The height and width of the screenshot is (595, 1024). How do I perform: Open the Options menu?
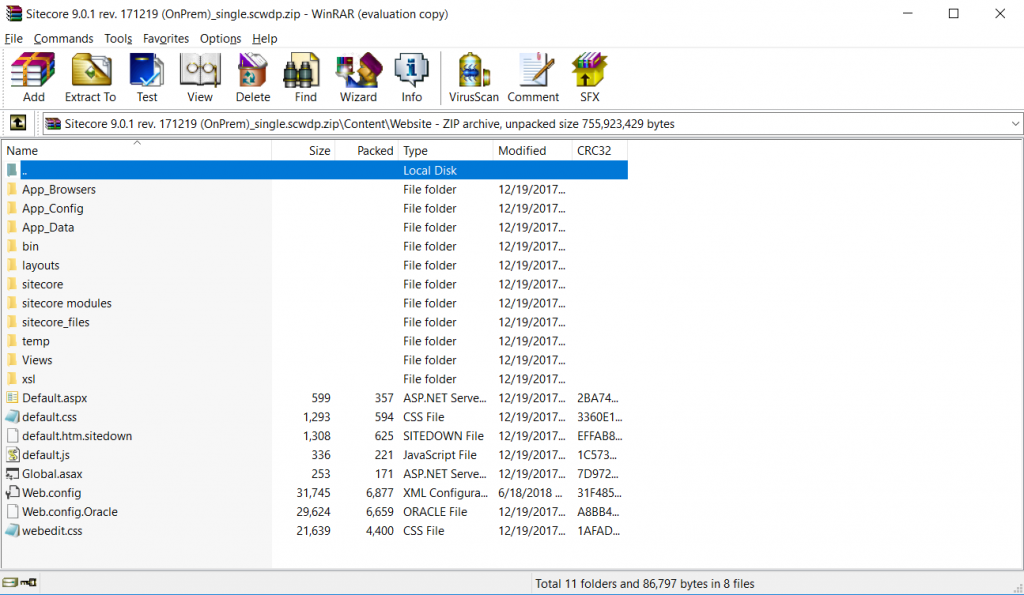(220, 38)
